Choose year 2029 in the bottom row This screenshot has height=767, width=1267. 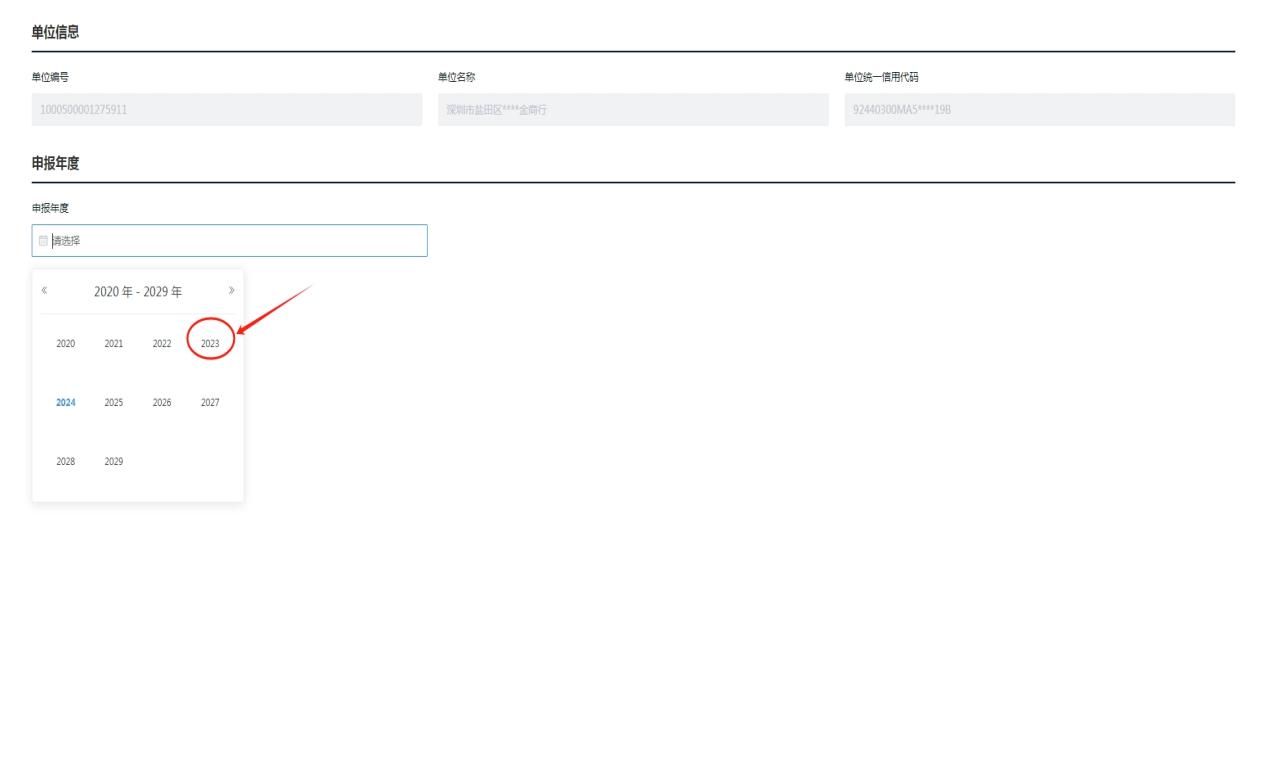(114, 462)
